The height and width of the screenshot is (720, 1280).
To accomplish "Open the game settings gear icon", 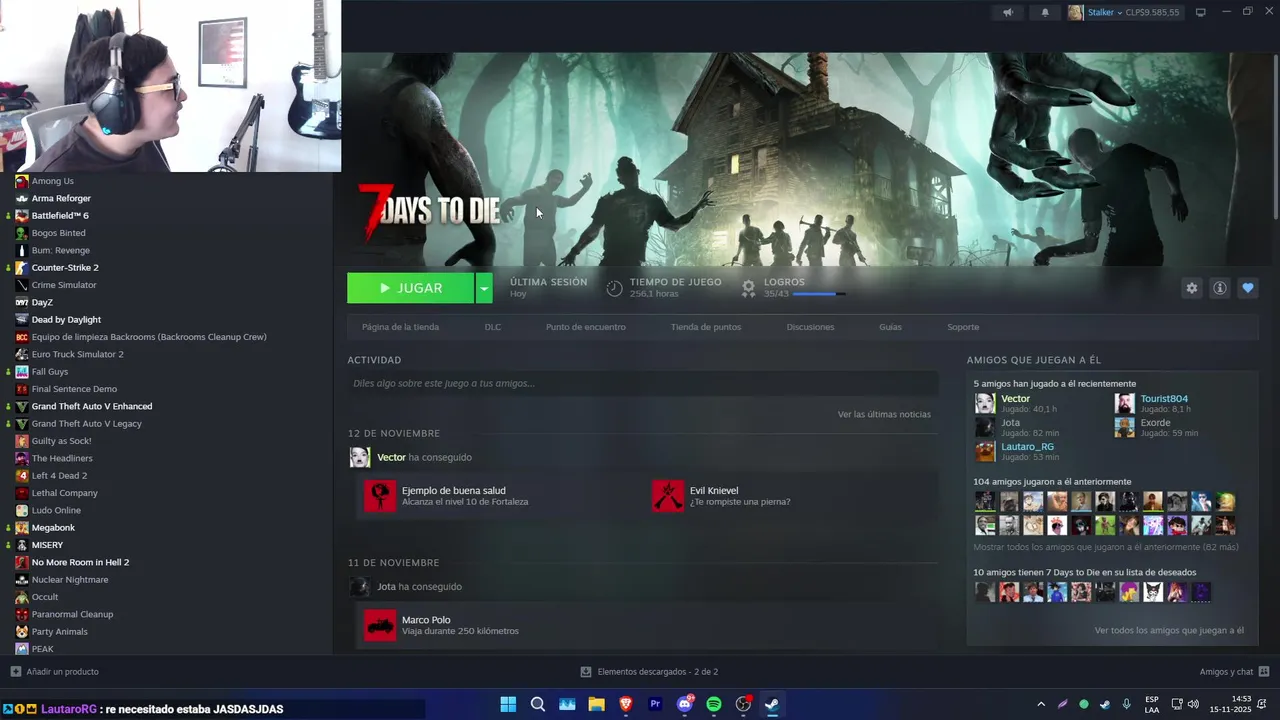I will [1191, 288].
